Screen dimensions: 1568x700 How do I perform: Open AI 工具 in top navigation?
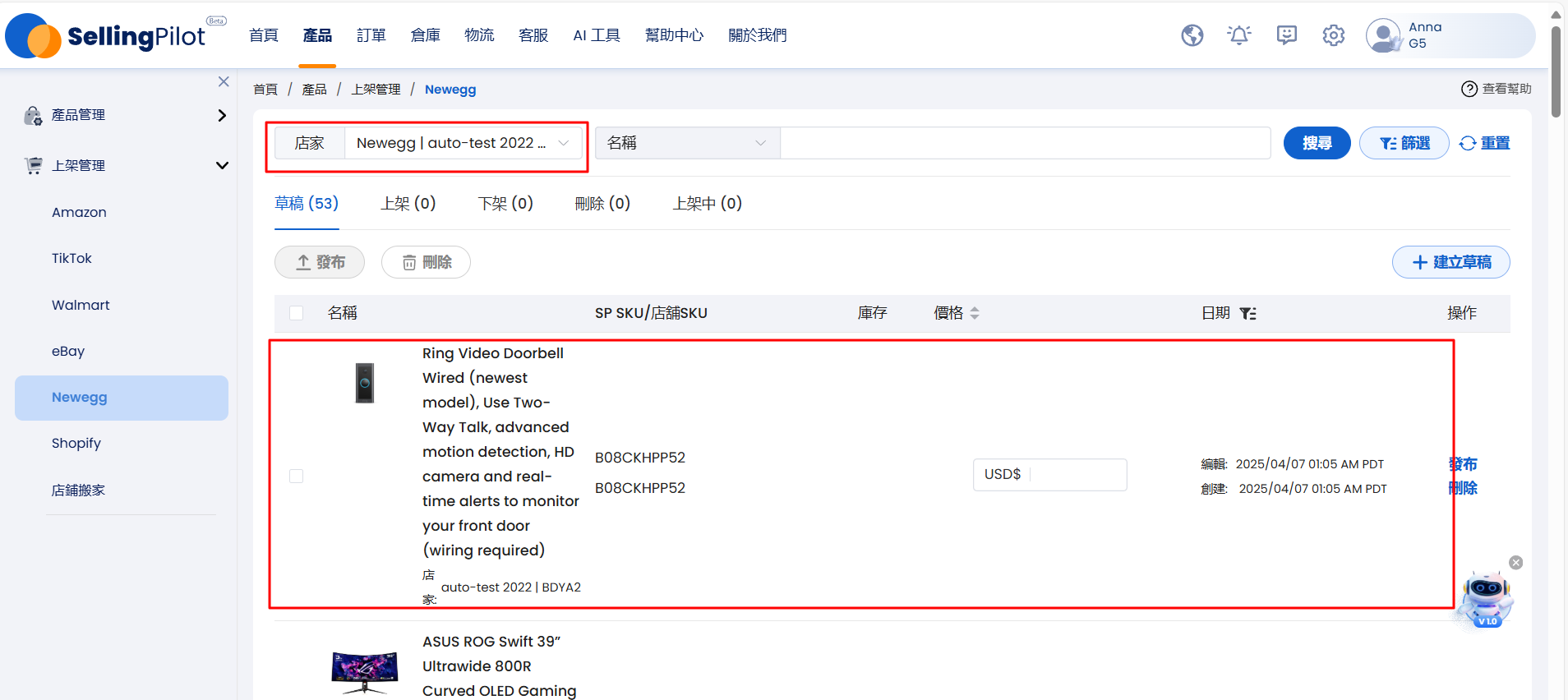597,35
